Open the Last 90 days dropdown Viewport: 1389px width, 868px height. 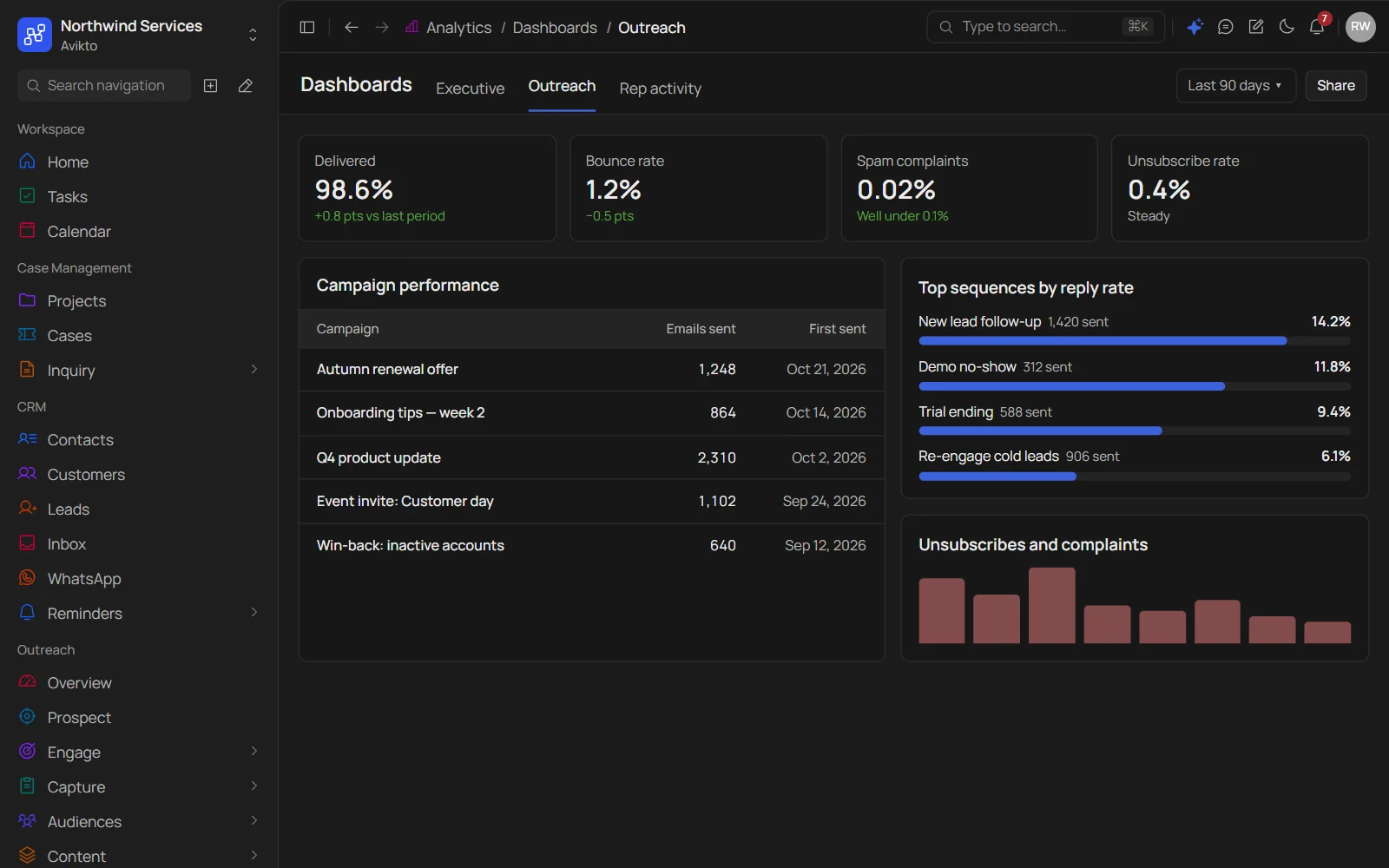point(1235,85)
